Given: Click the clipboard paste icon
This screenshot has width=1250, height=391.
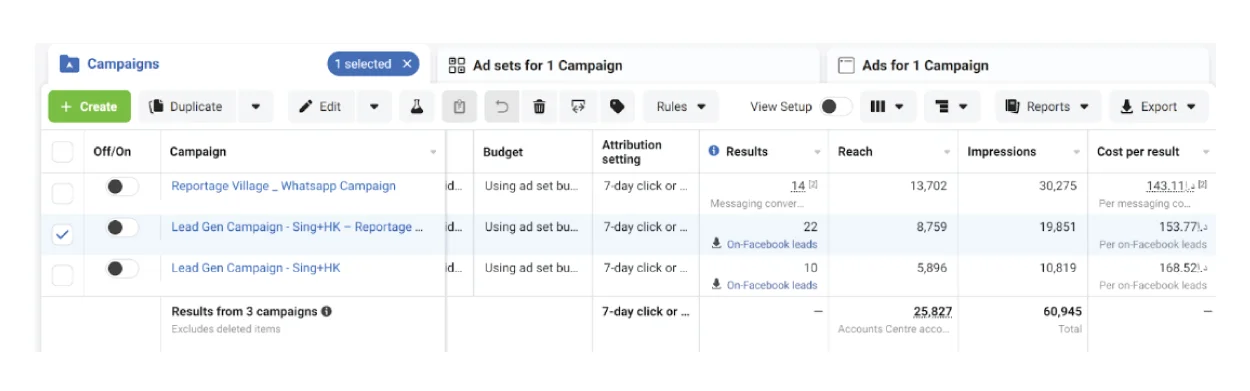Looking at the screenshot, I should pos(459,107).
